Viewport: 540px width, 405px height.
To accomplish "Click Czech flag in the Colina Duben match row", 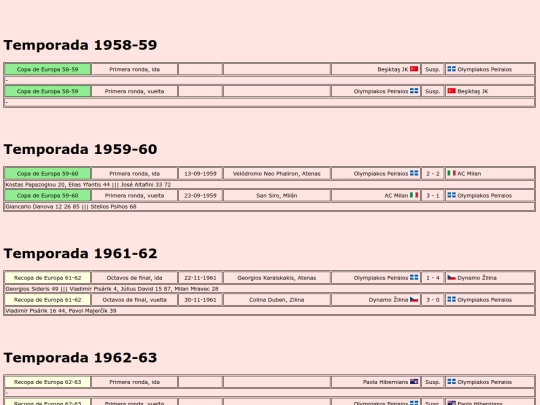I will (x=414, y=300).
